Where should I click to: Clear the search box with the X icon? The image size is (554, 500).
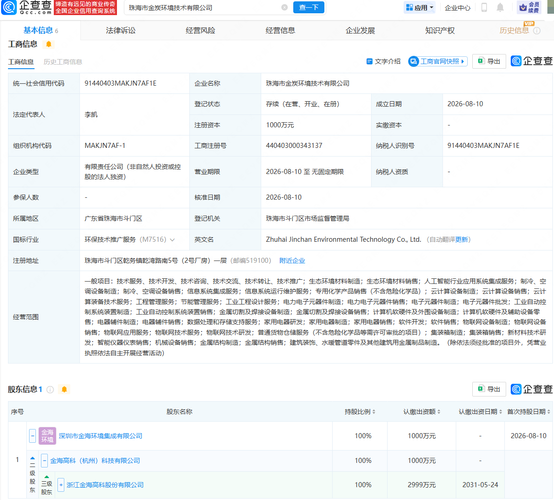click(x=284, y=7)
